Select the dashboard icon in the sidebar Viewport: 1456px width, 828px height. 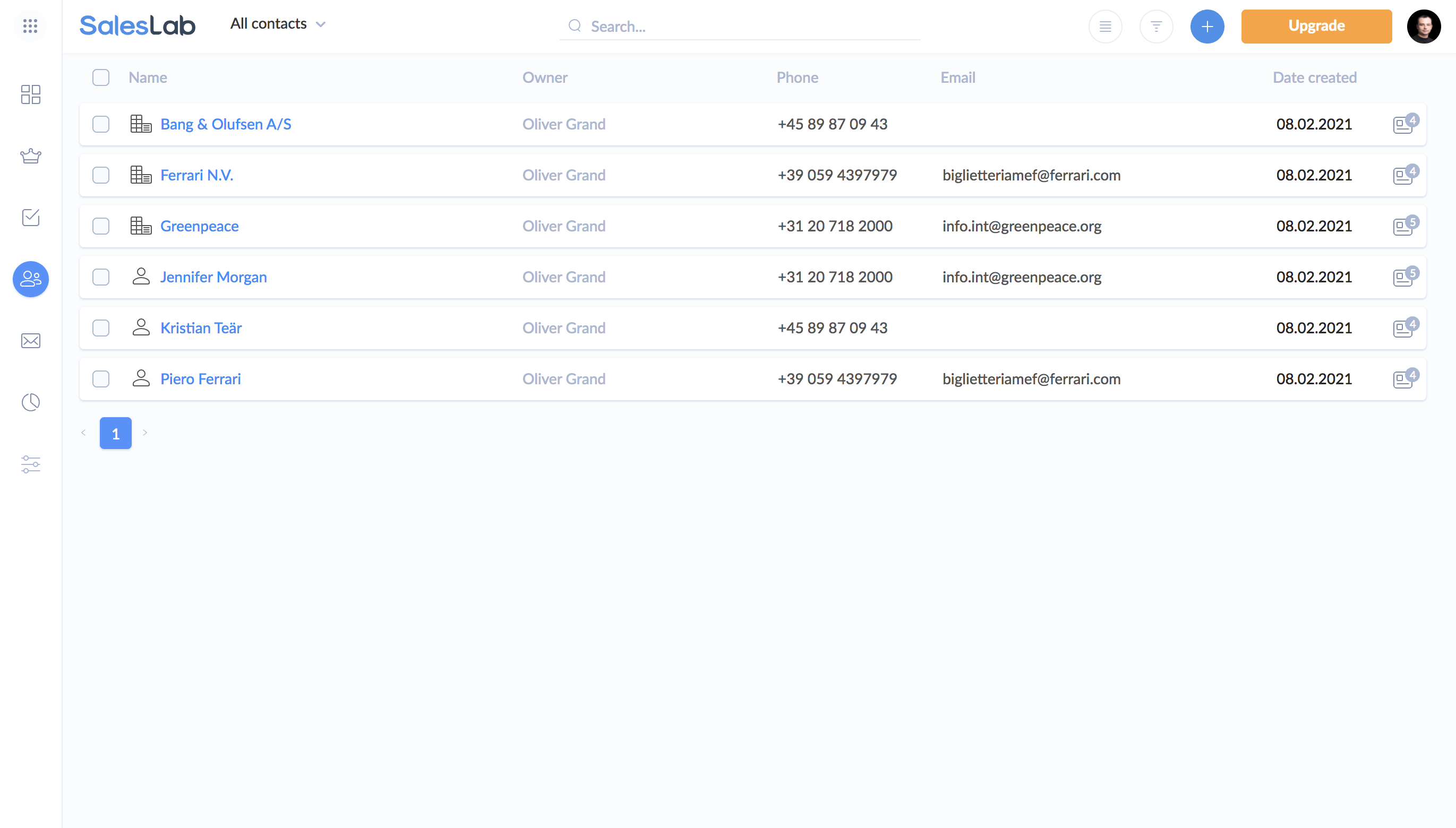coord(30,95)
